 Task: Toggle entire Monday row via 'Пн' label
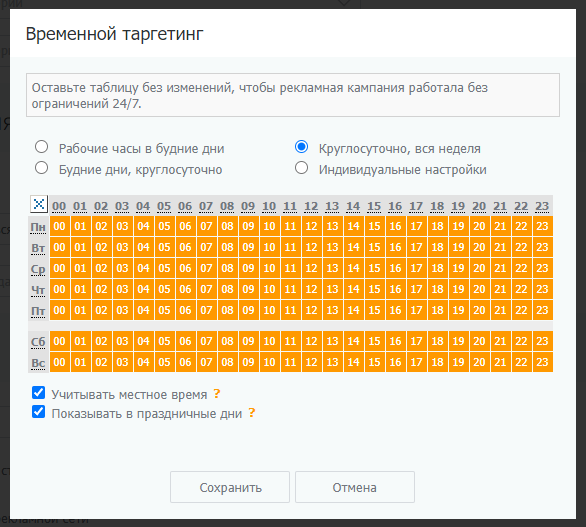(38, 227)
